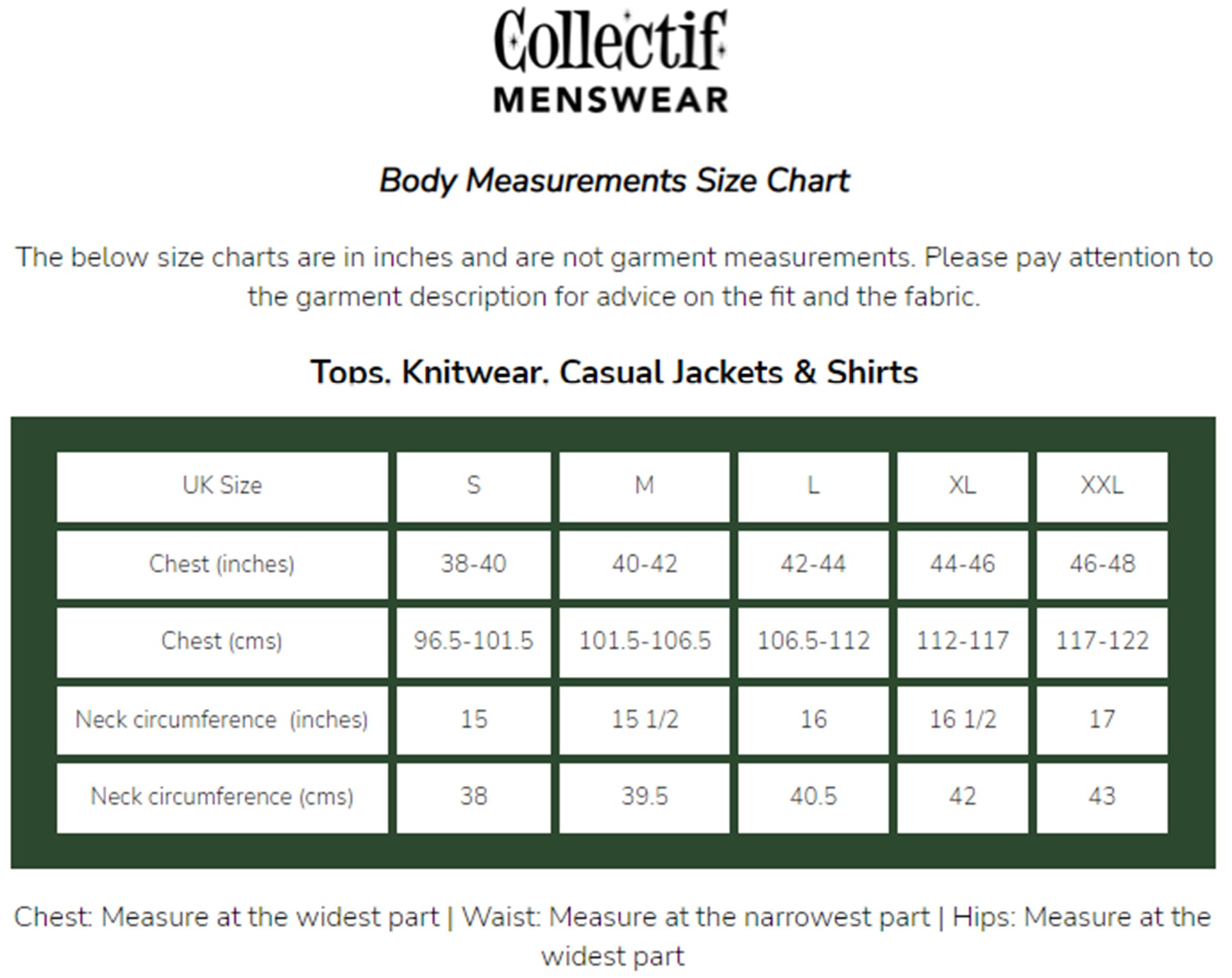Click the 15 1/2 neck inches cell
This screenshot has width=1232, height=978.
(x=644, y=720)
